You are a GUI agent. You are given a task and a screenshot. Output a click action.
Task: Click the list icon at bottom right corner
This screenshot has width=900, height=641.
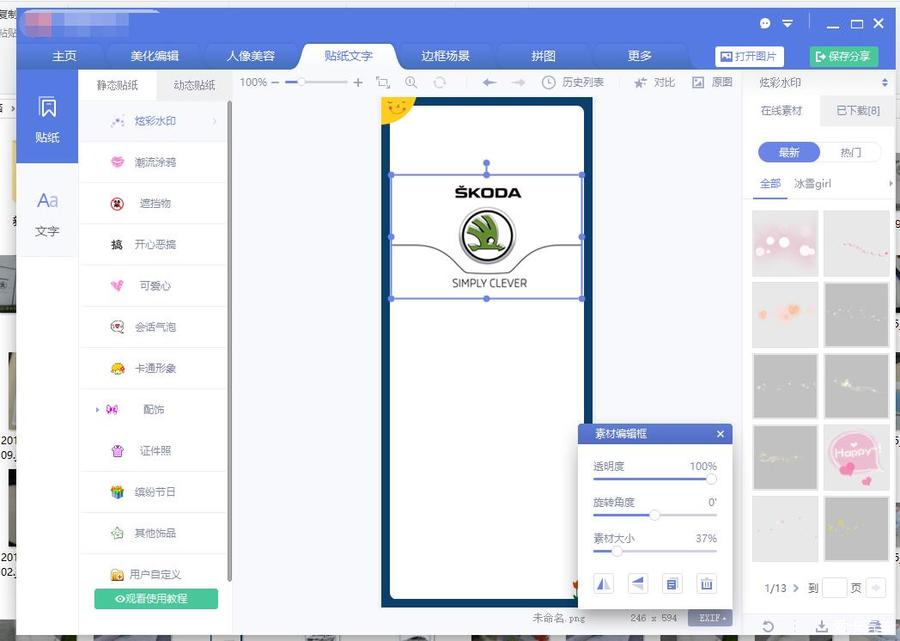(875, 627)
